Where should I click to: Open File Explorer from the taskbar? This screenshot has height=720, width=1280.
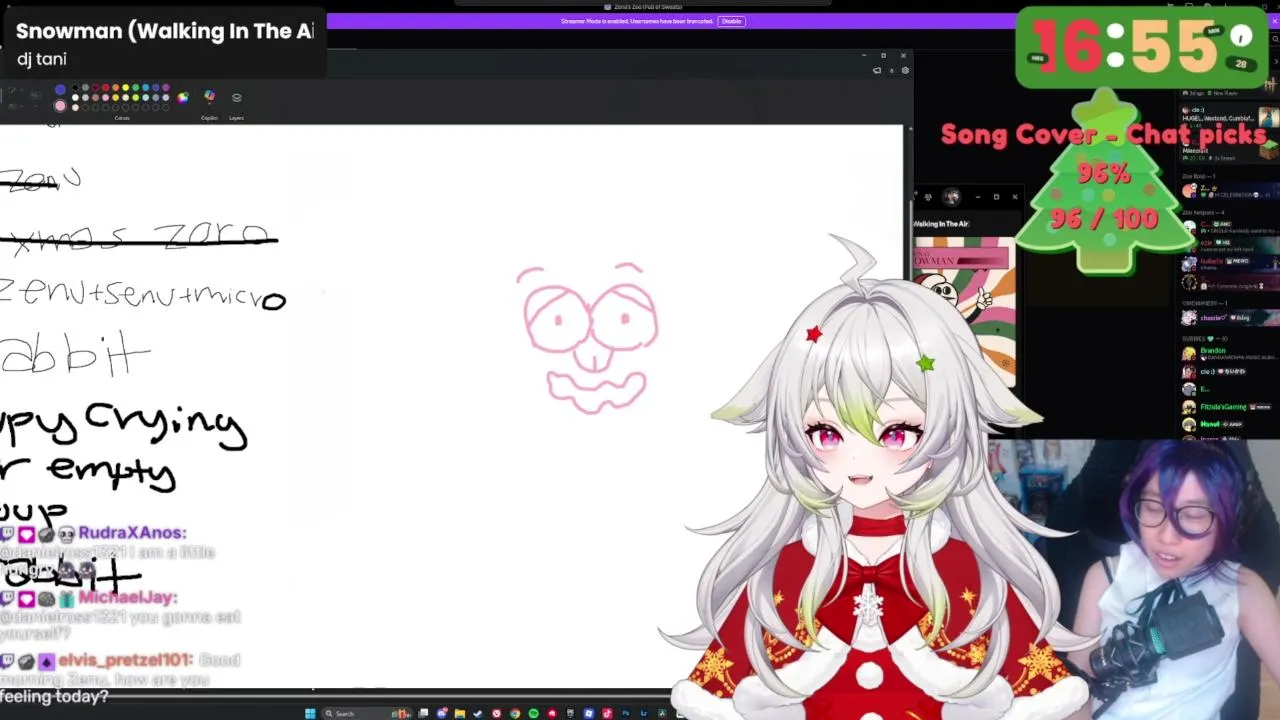tap(460, 713)
